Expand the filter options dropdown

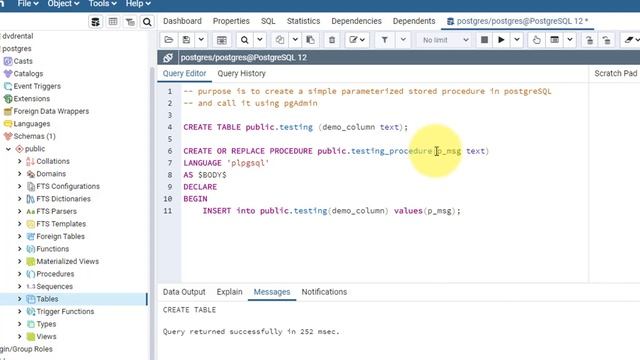(x=403, y=40)
